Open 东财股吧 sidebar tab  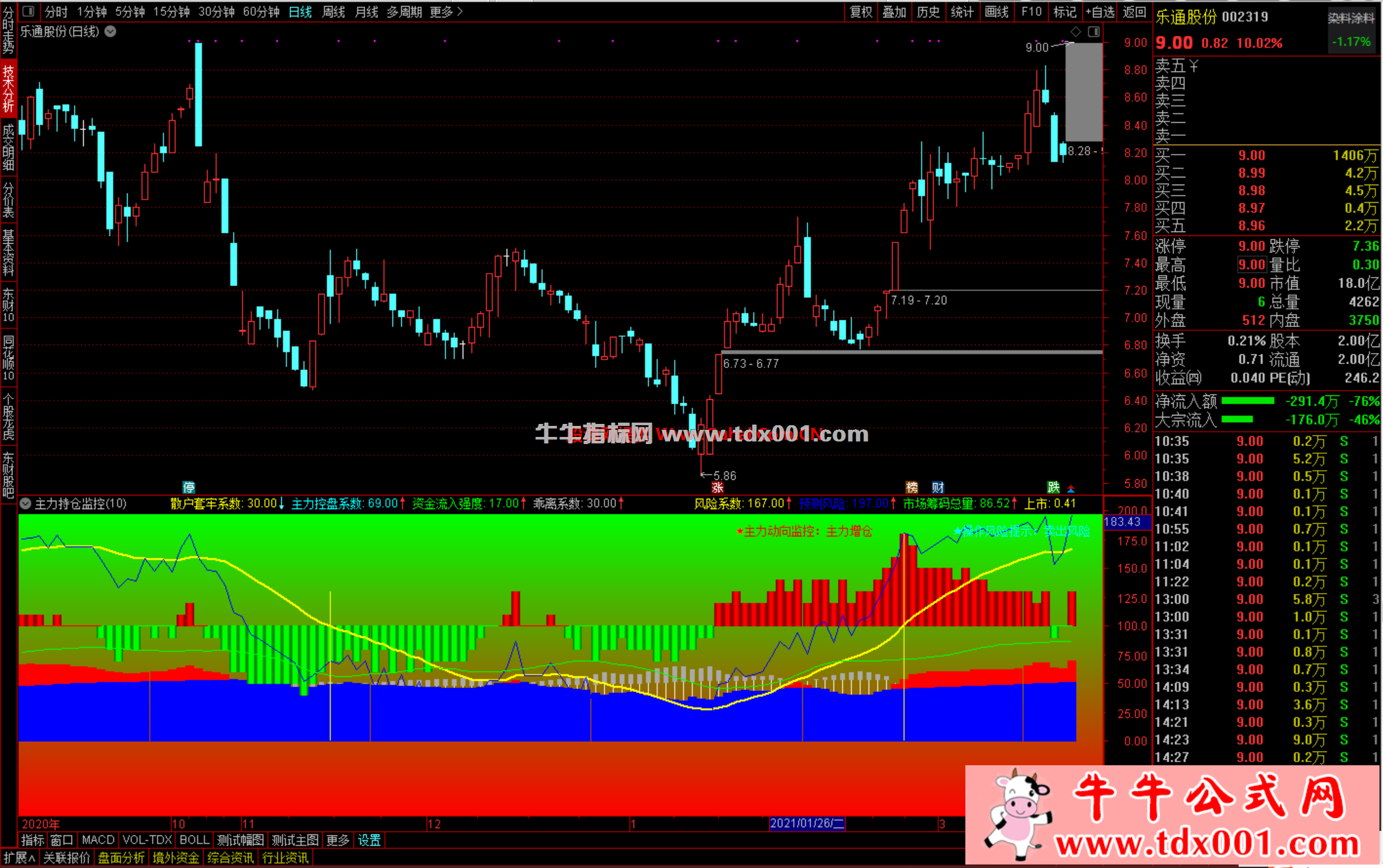(8, 475)
